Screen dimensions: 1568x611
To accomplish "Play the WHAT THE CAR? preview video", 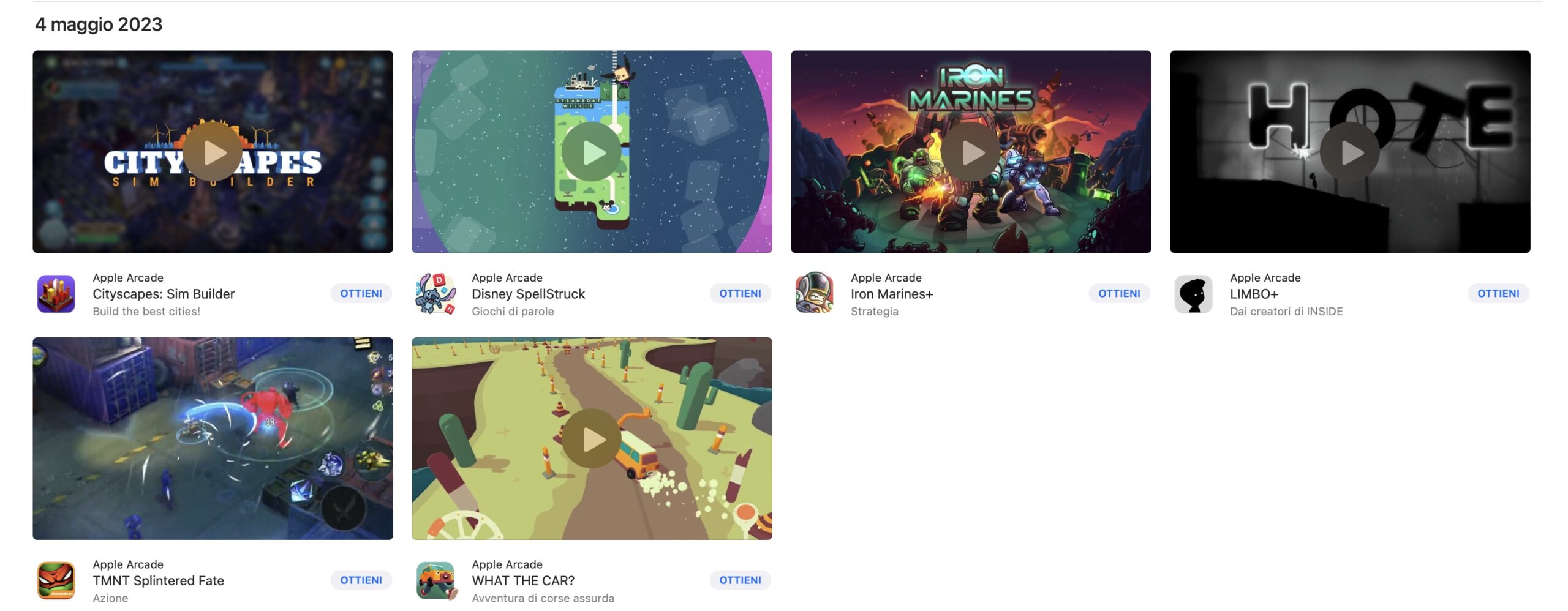I will point(592,438).
